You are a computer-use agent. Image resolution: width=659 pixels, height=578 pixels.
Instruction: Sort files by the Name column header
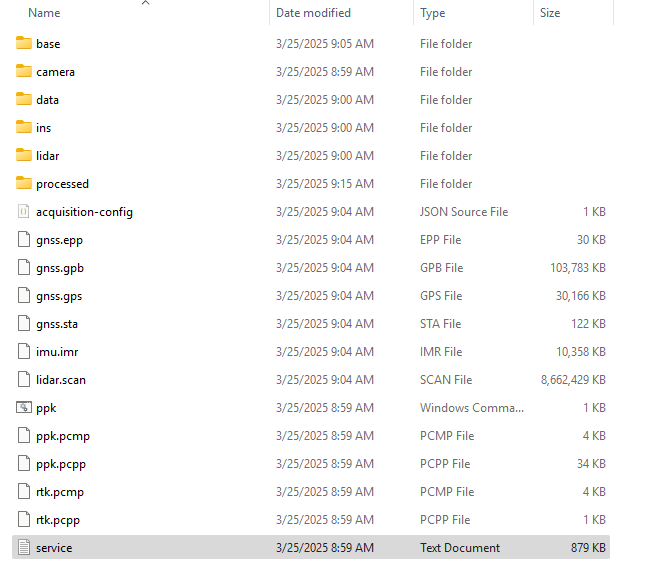pos(44,13)
